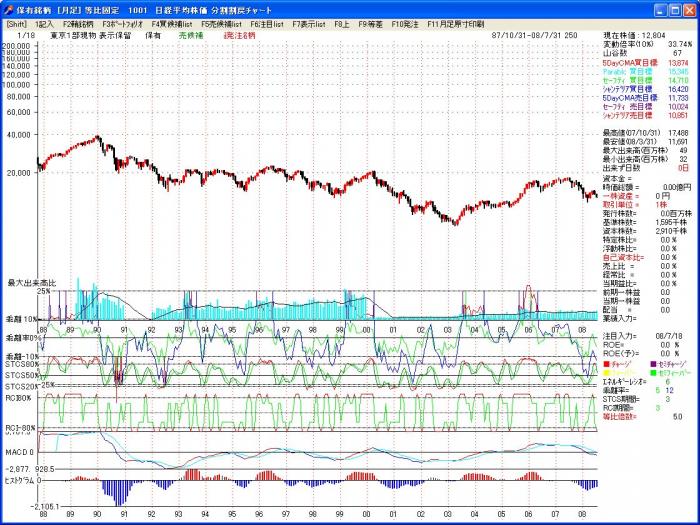The width and height of the screenshot is (700, 525).
Task: Click the RCI80% axis label
Action: click(18, 397)
